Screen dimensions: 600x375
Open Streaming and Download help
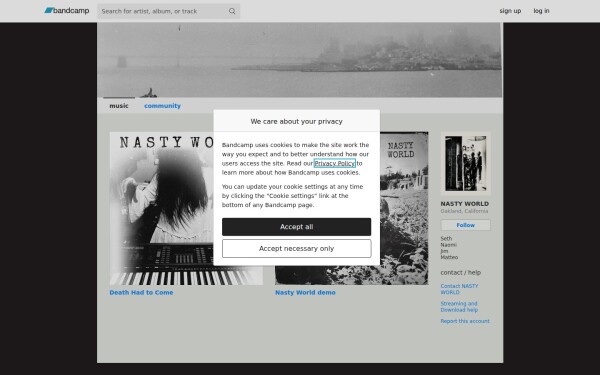pos(459,307)
